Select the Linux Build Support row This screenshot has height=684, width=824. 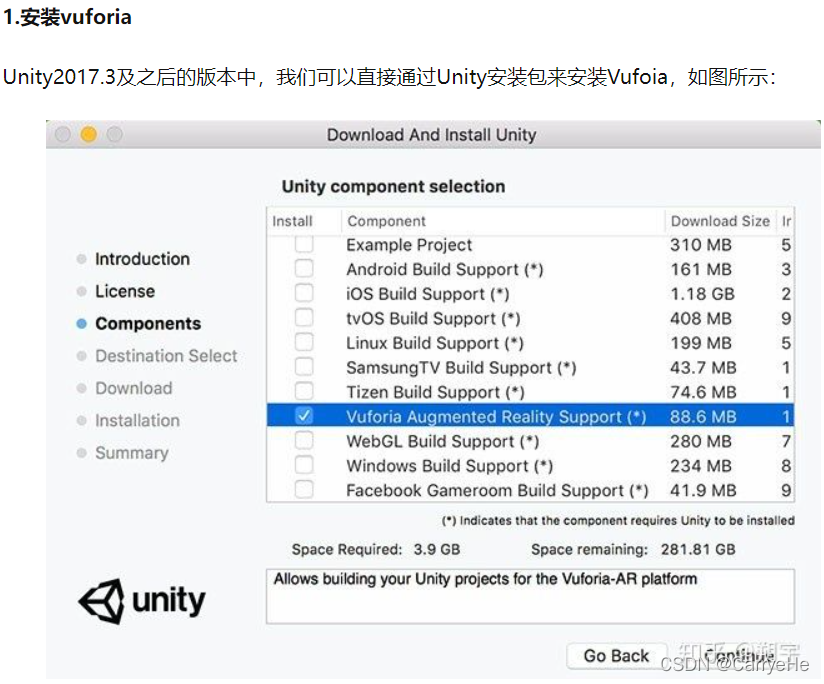pos(530,343)
